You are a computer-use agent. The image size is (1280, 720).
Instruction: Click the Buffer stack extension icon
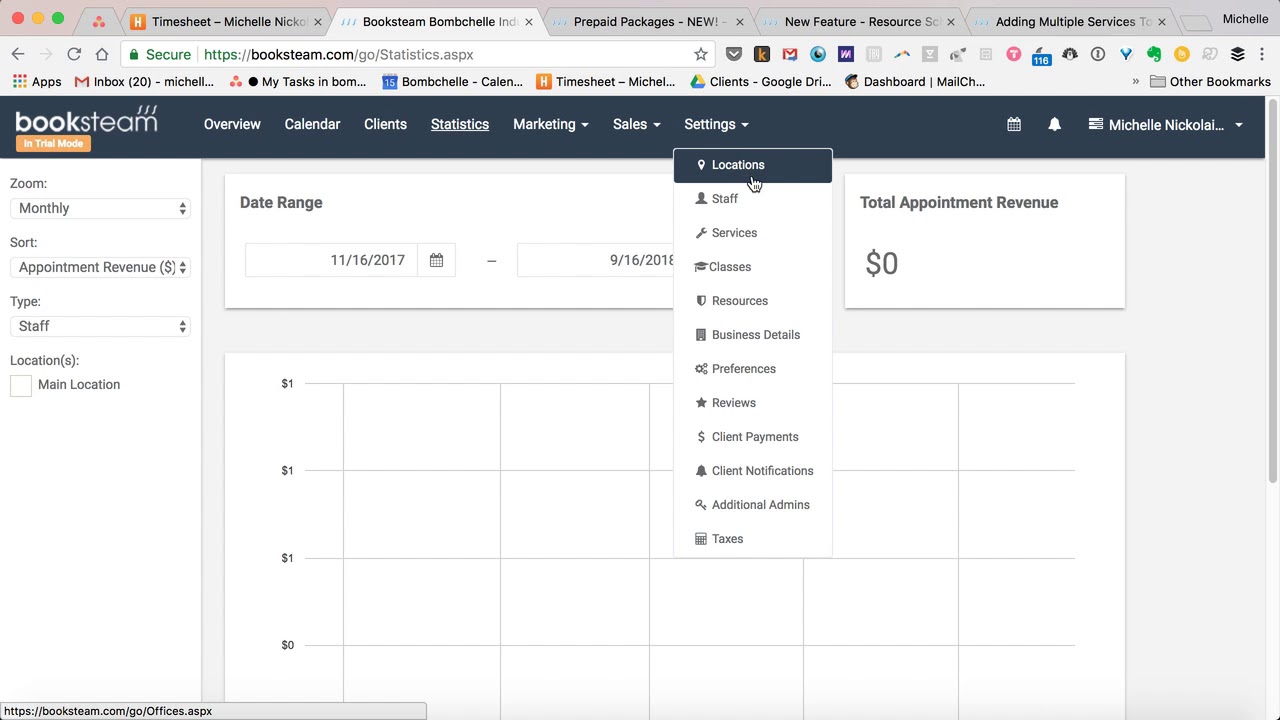1238,54
